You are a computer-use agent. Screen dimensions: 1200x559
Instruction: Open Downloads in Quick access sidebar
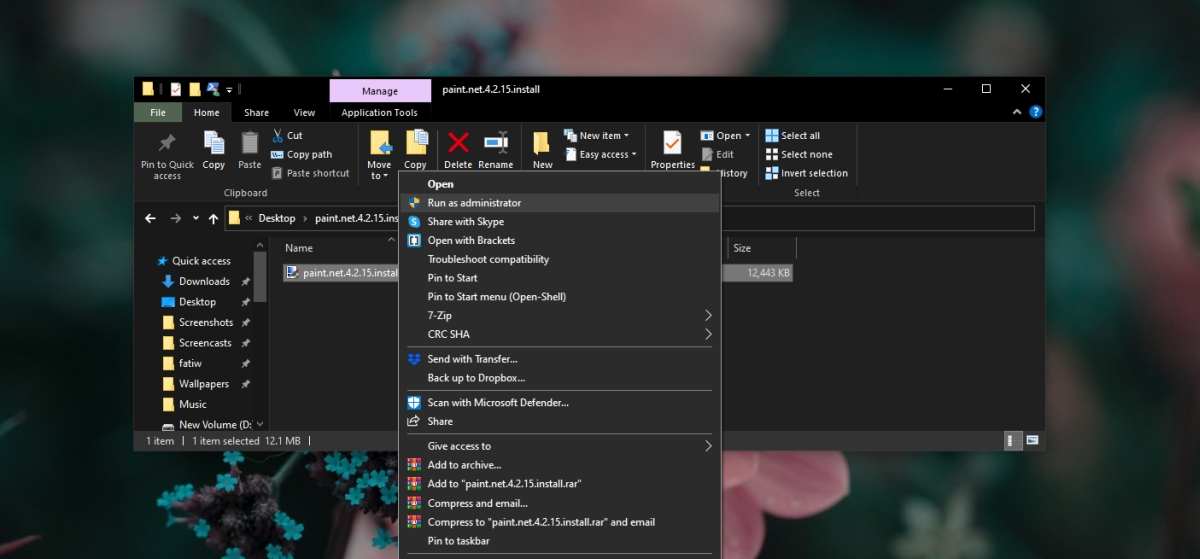[x=204, y=281]
